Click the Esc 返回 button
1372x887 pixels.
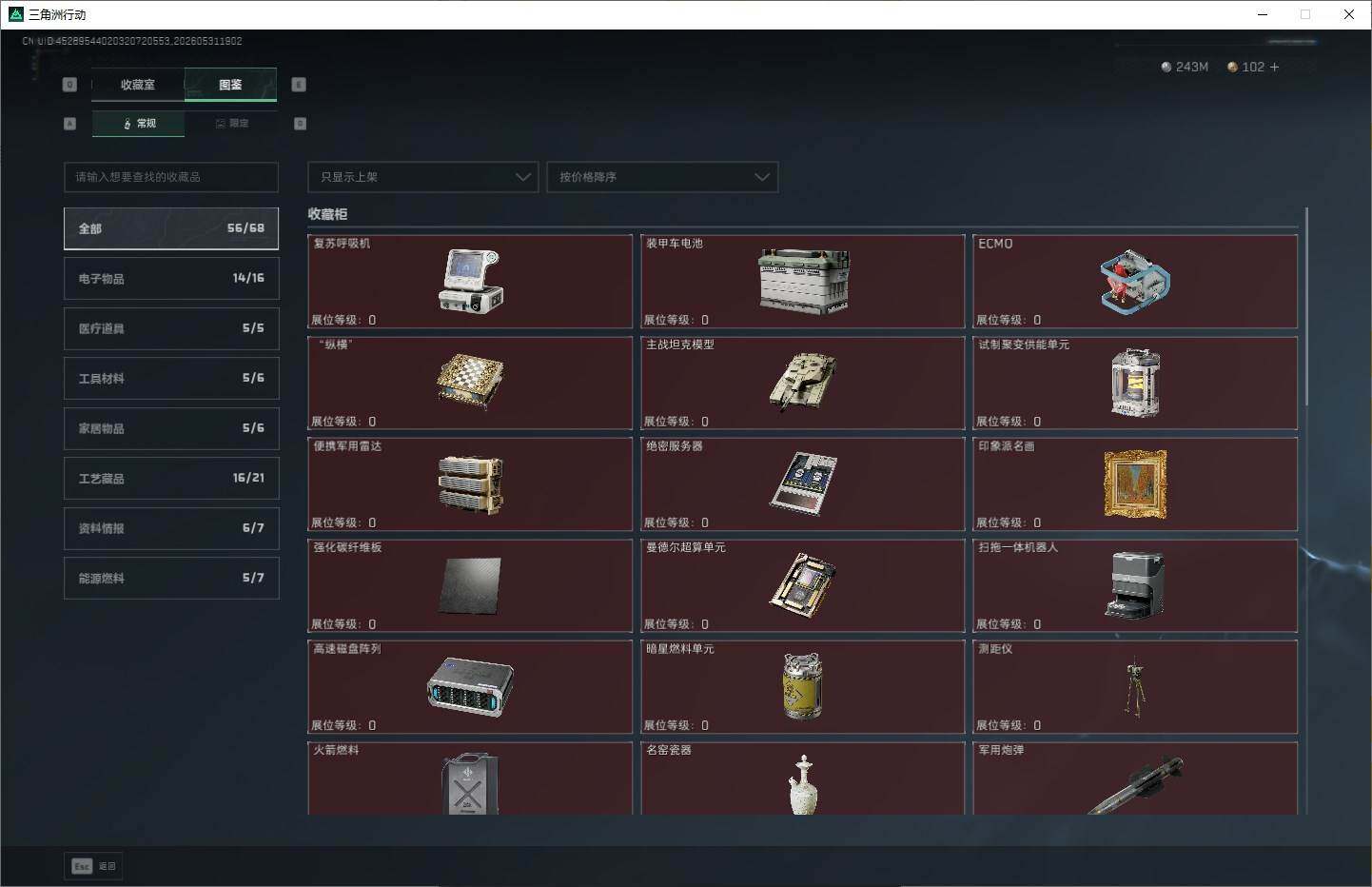tap(93, 866)
